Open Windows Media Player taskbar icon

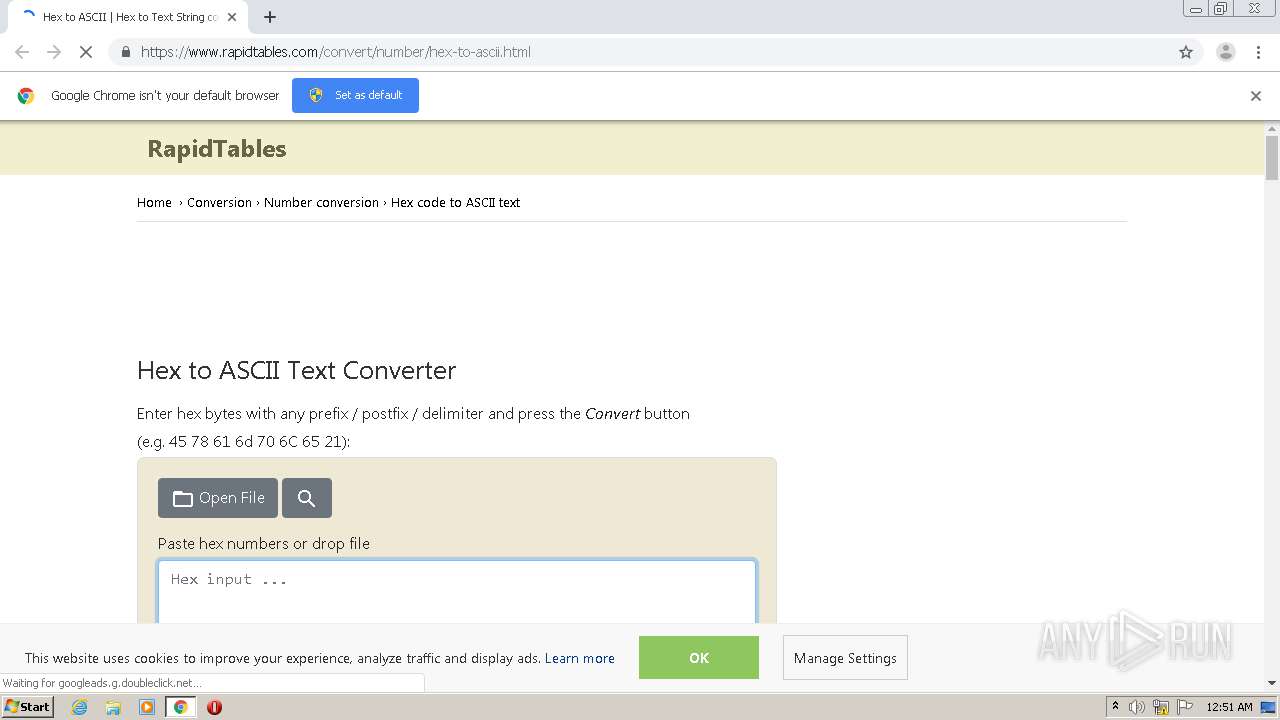click(147, 707)
